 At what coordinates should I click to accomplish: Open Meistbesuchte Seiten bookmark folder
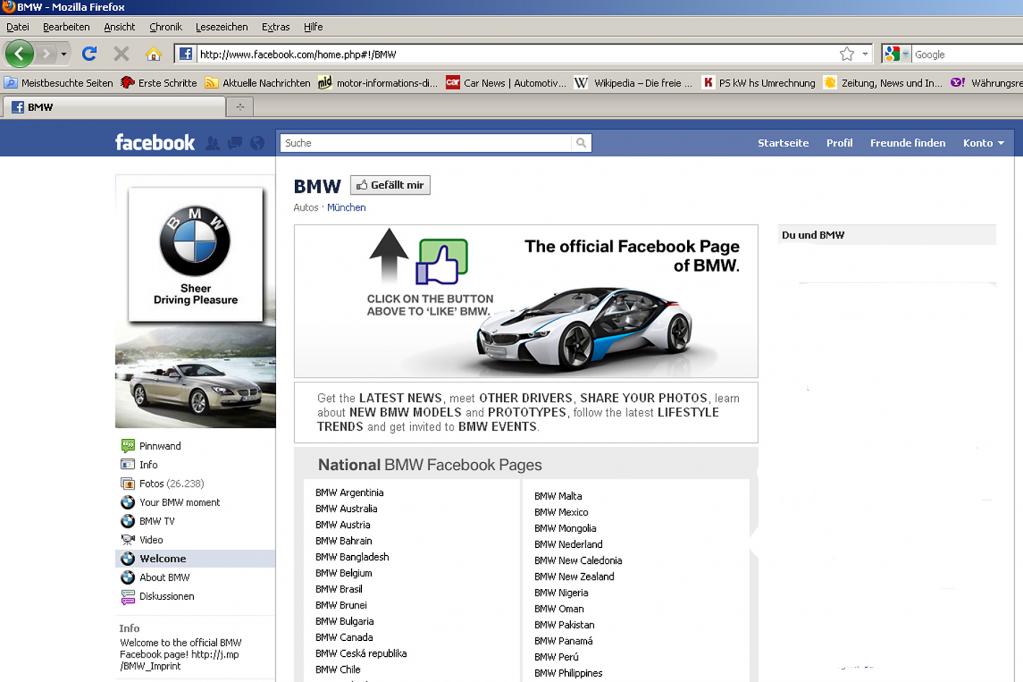click(59, 83)
